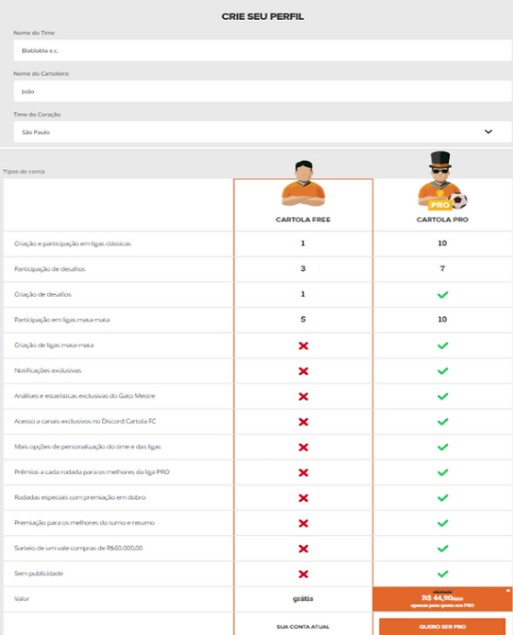The image size is (513, 635).
Task: Click the 'Criação e participação em ligas clássicas' label
Action: 72,243
